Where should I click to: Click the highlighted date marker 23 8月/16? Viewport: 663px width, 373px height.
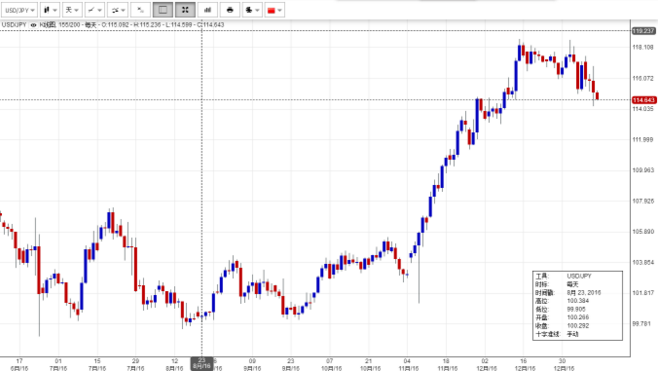point(202,364)
